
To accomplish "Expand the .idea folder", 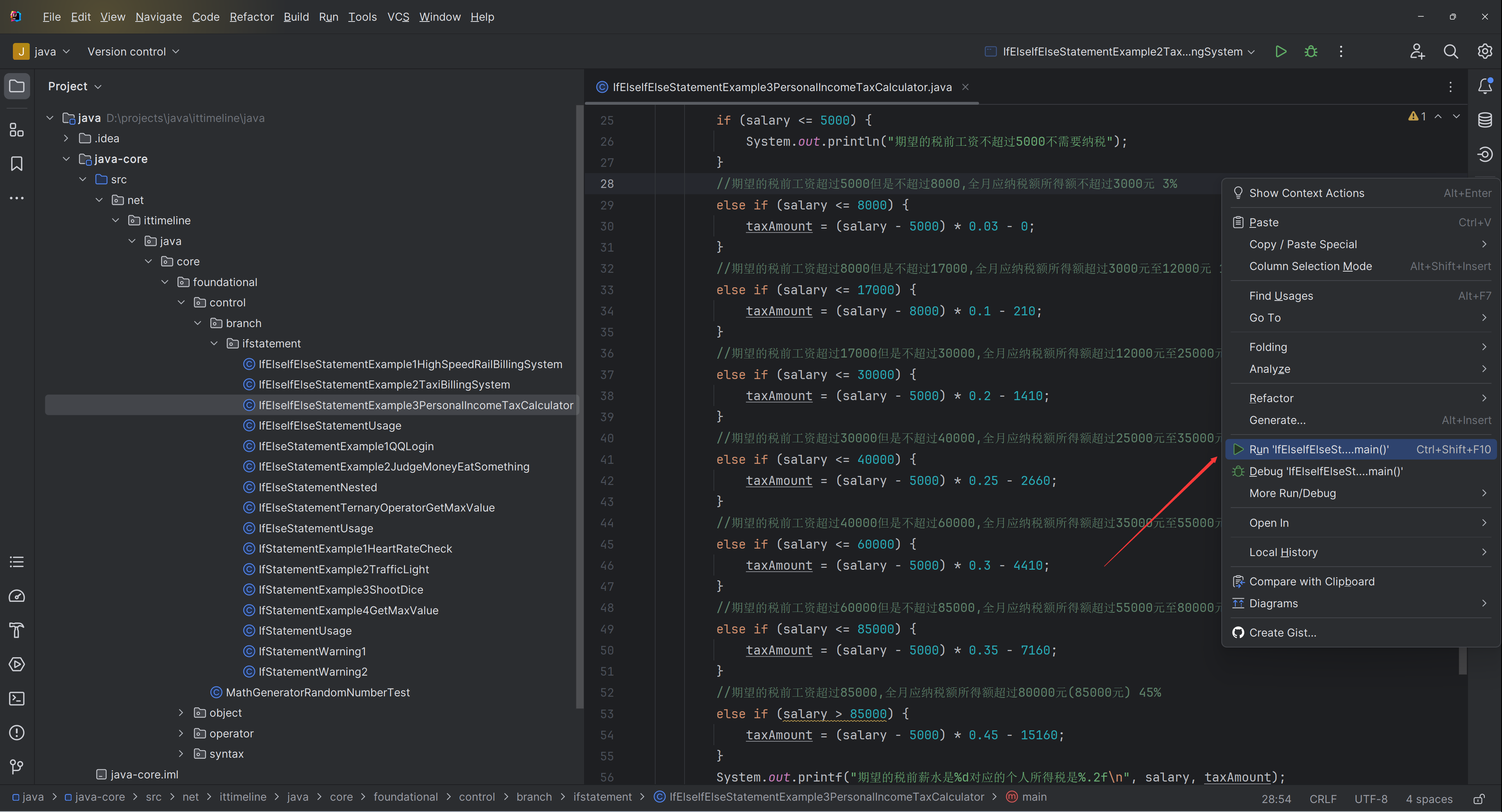I will [66, 138].
